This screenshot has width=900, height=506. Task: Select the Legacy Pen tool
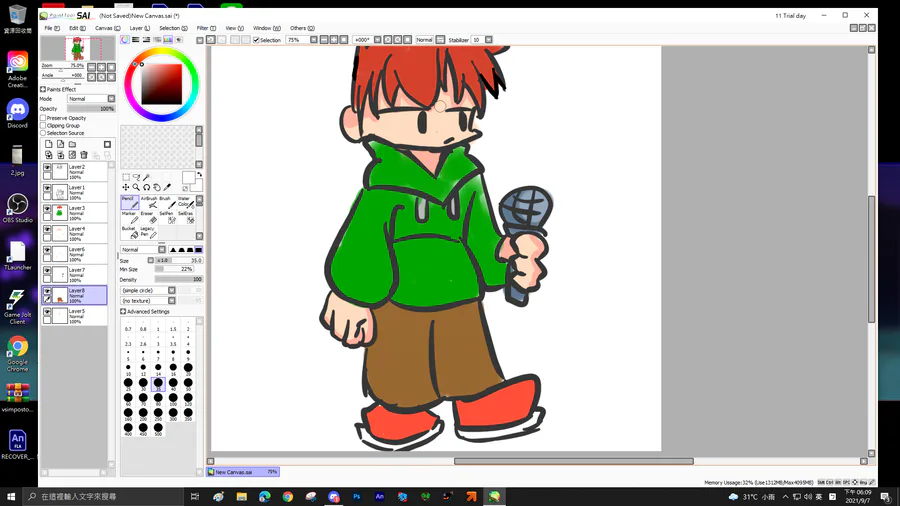[x=149, y=232]
